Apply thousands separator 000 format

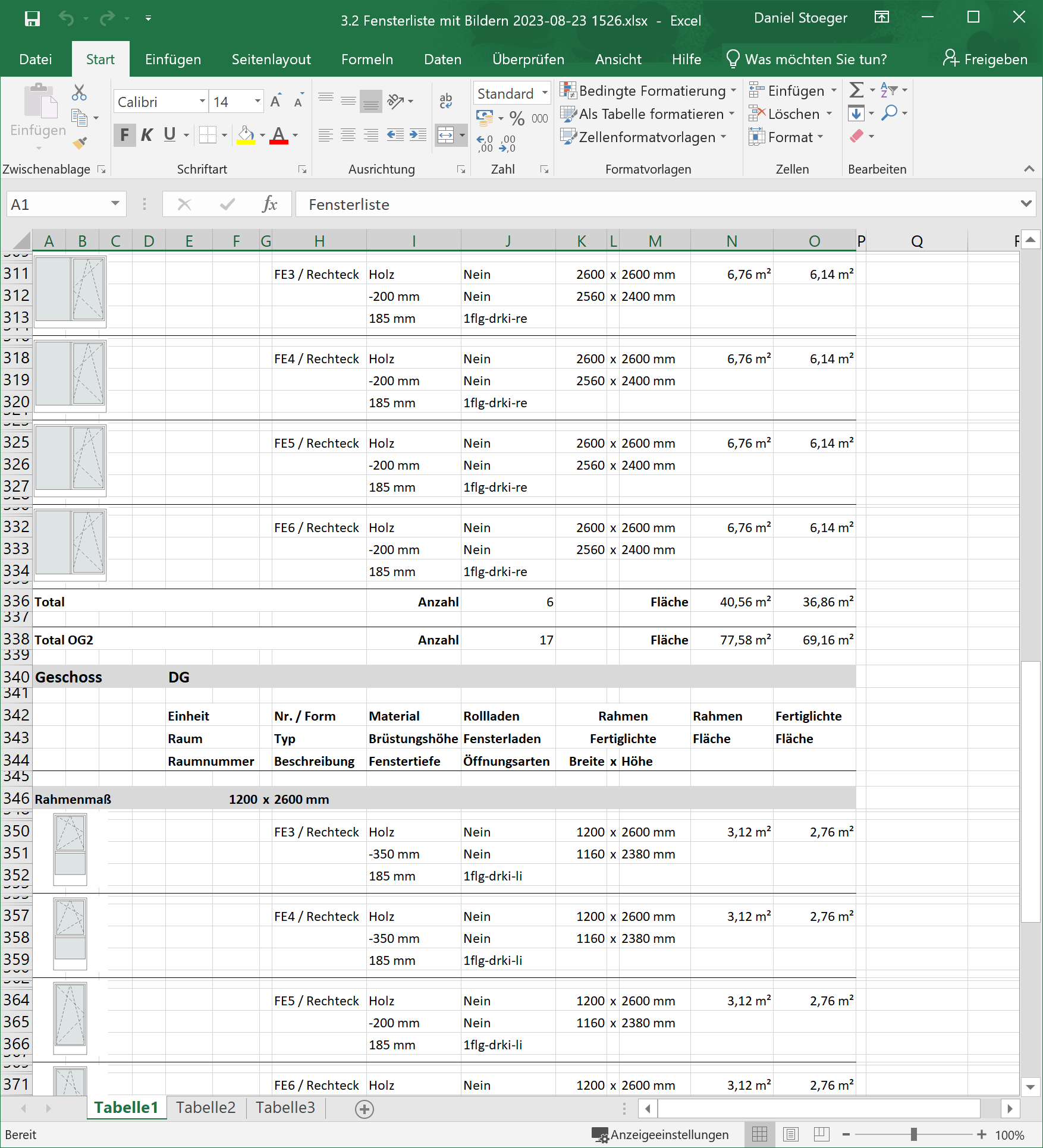[539, 118]
